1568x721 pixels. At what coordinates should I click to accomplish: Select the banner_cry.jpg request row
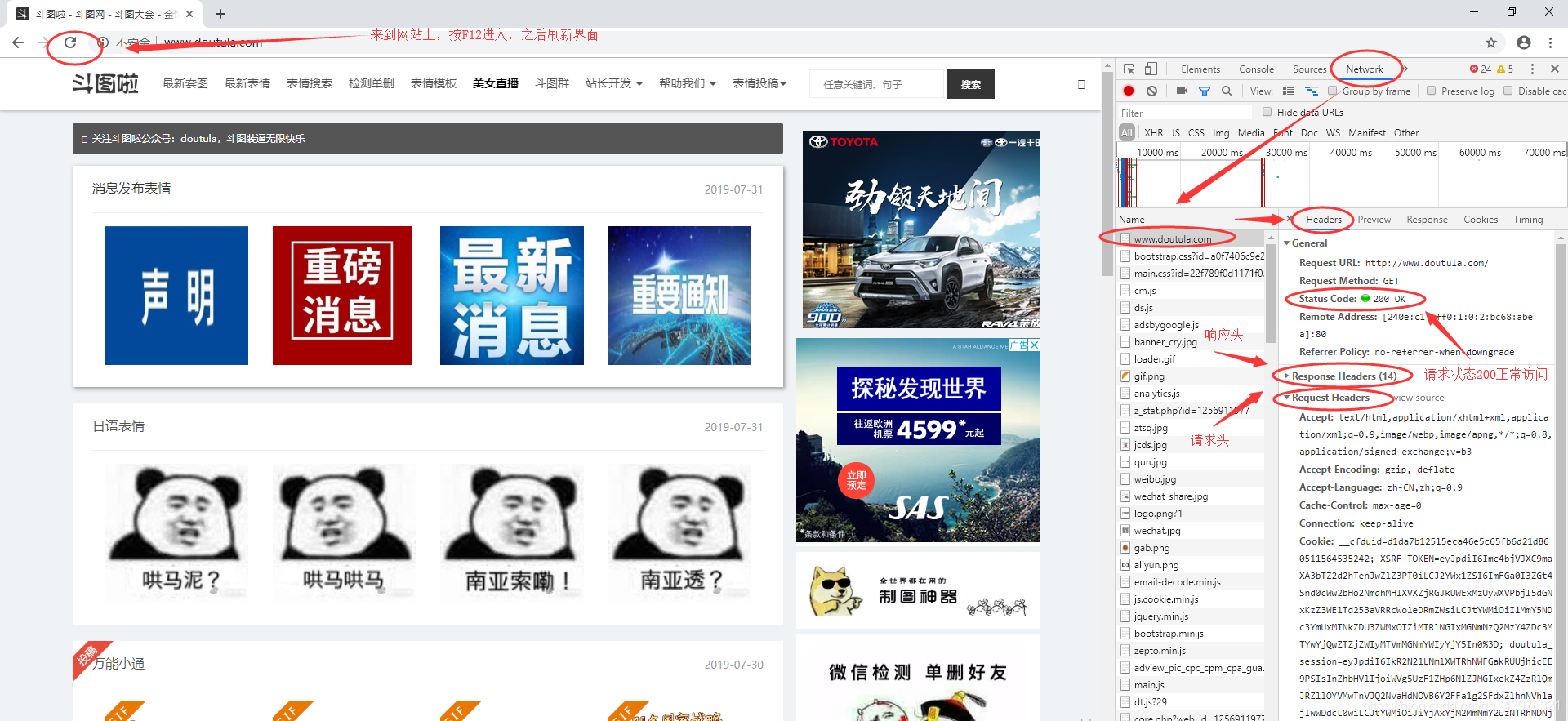[x=1190, y=342]
